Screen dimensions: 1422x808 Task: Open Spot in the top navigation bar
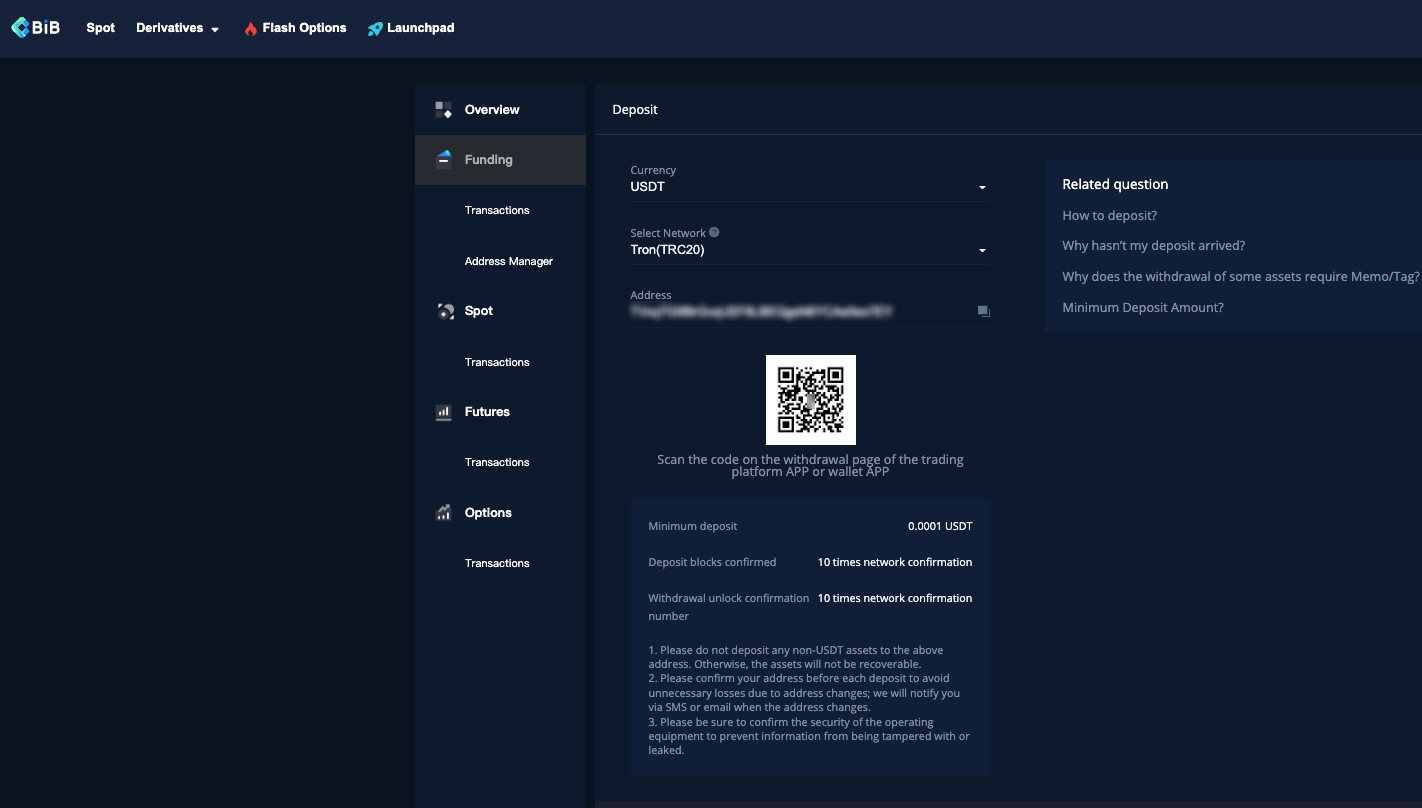(101, 28)
